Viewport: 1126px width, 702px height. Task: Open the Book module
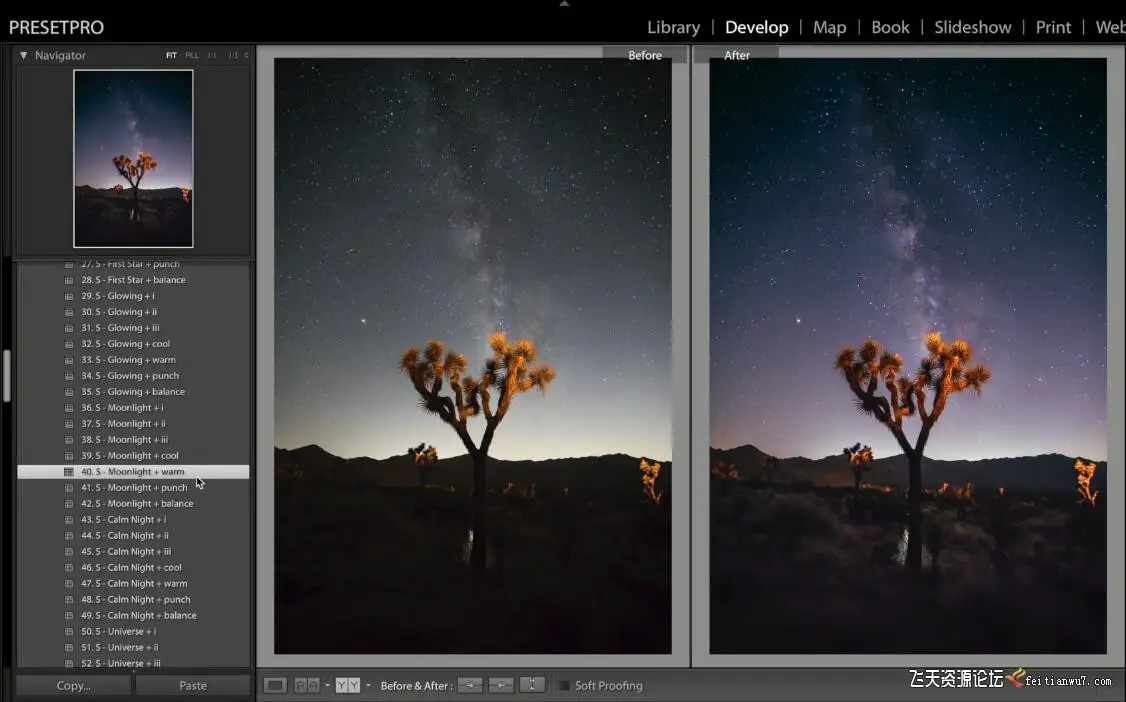[x=890, y=27]
